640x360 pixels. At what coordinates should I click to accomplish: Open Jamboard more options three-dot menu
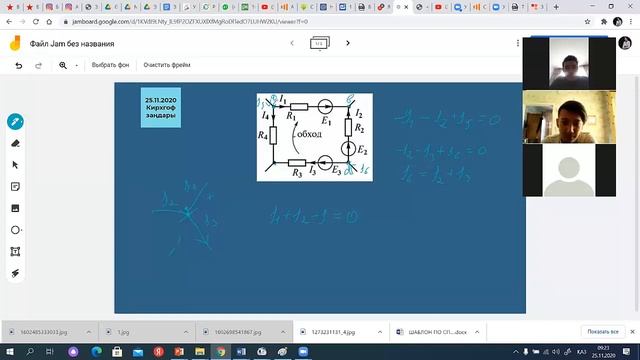[x=518, y=43]
